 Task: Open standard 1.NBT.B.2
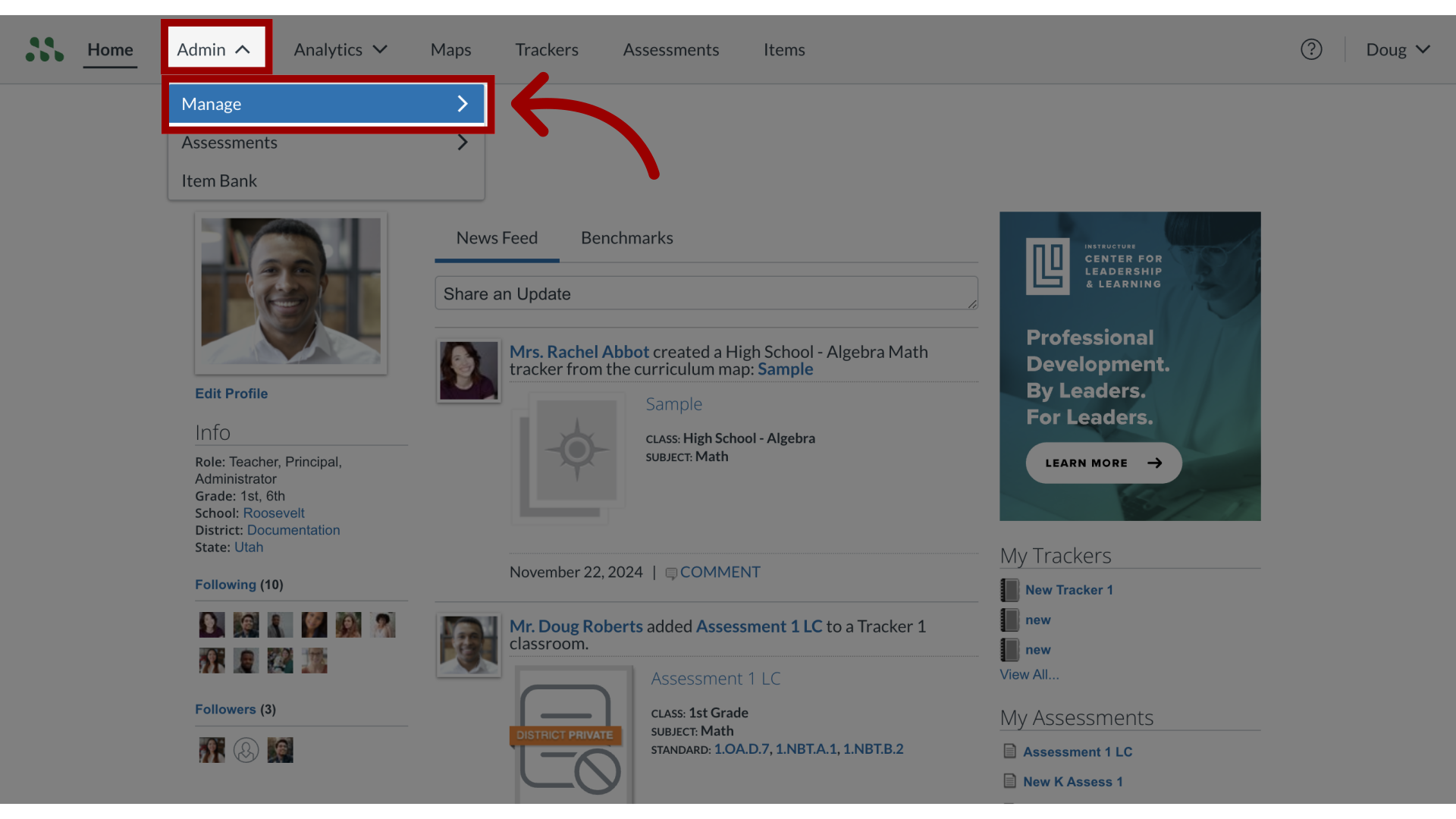click(874, 749)
